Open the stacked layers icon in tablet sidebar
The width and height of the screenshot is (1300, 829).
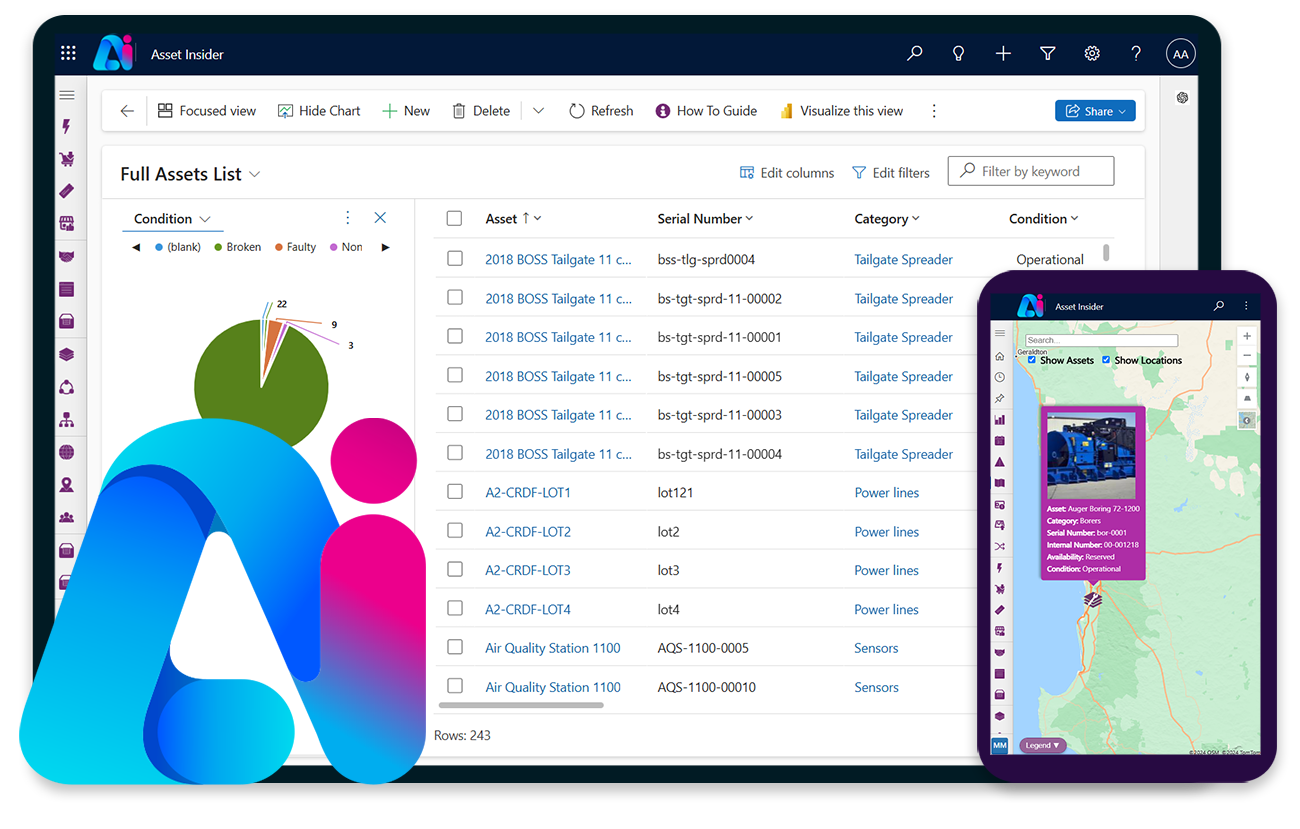(67, 355)
